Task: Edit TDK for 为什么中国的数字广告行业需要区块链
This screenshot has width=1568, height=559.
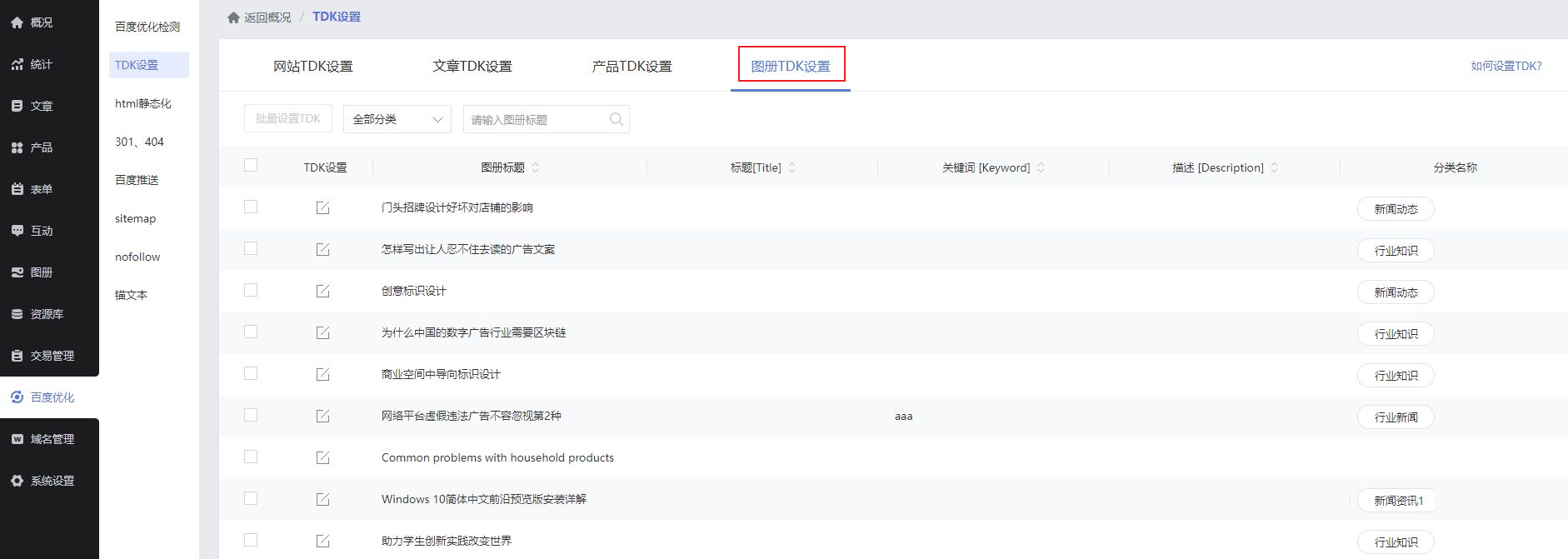Action: tap(323, 332)
